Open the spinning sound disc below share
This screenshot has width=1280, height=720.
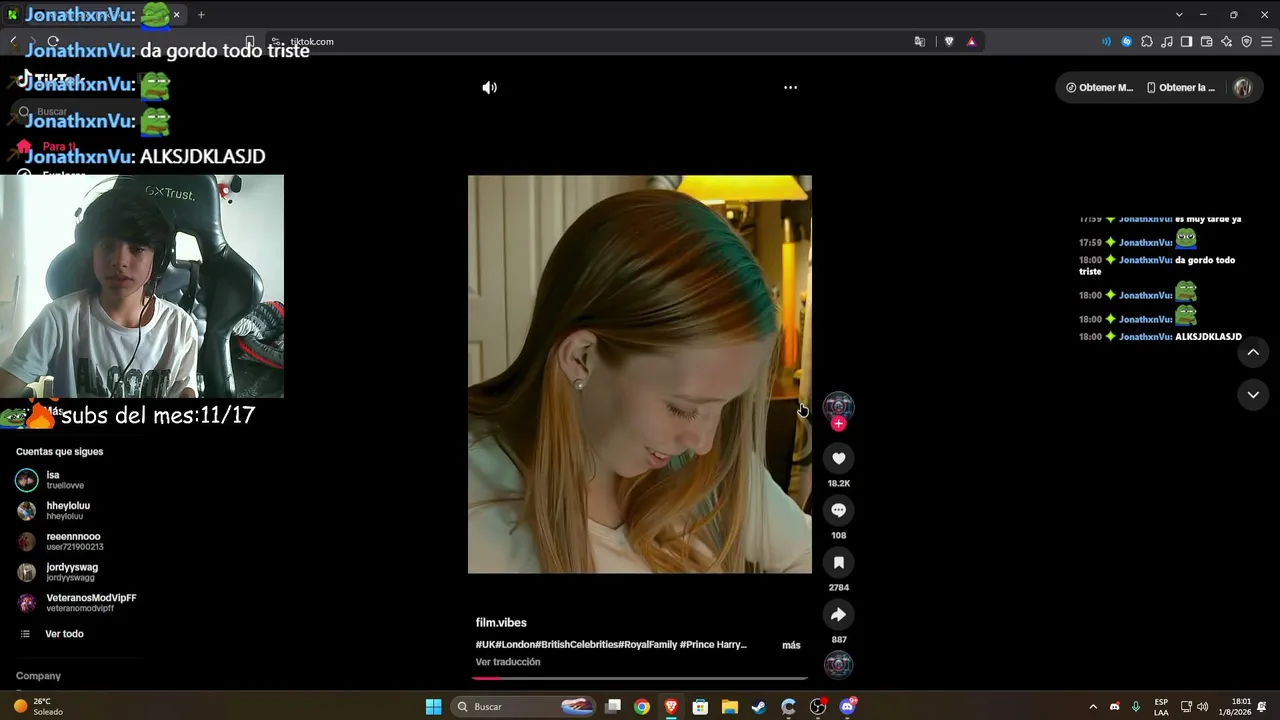838,664
